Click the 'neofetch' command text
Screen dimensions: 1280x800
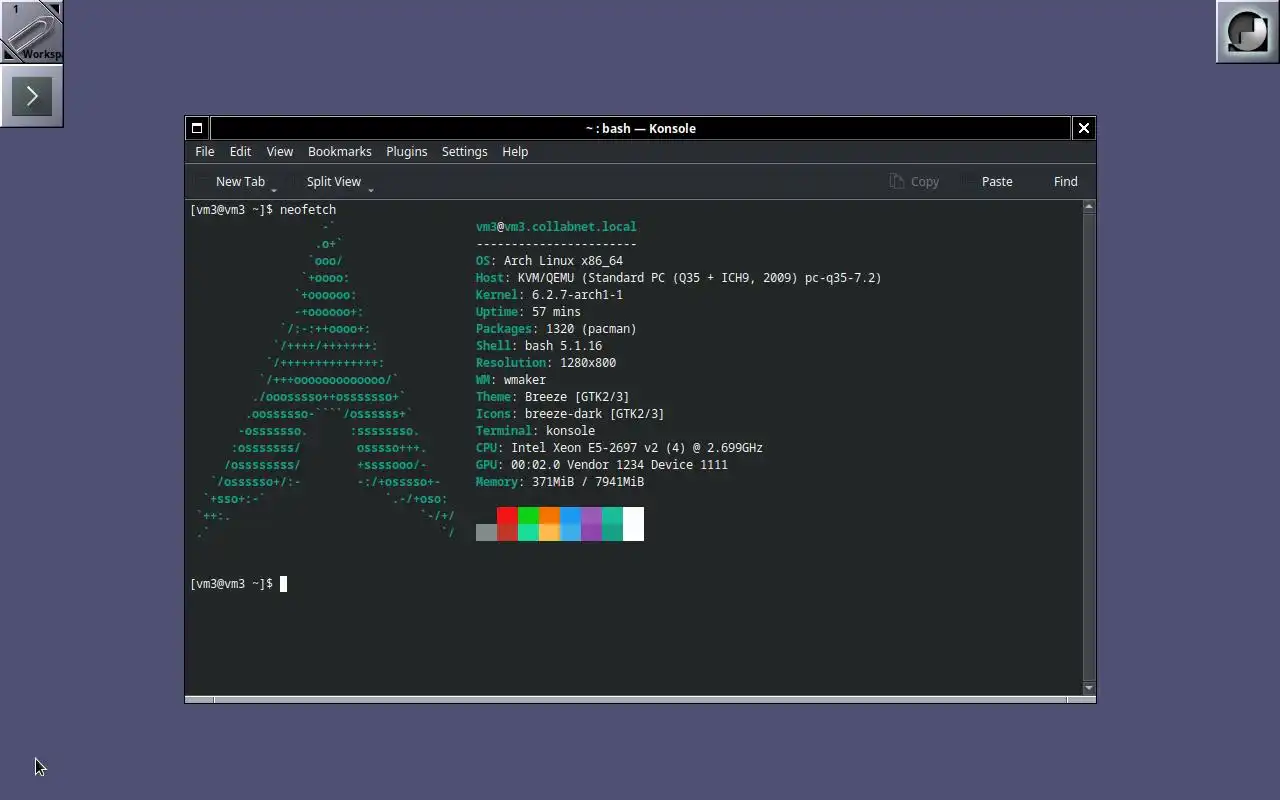point(308,210)
